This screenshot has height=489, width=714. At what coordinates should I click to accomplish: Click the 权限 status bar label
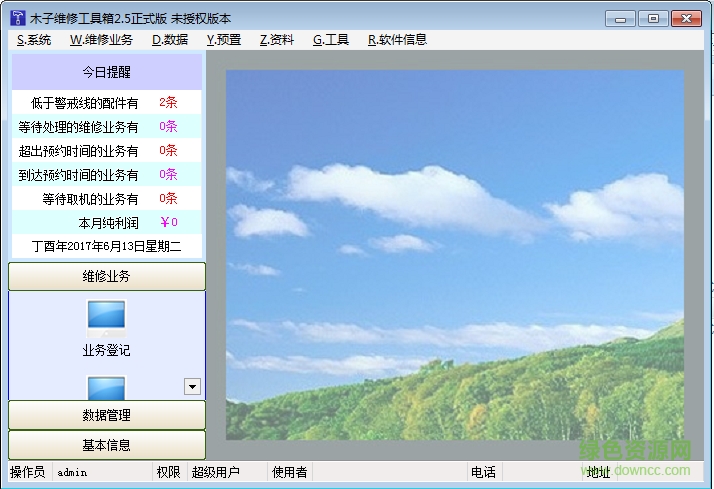click(168, 472)
